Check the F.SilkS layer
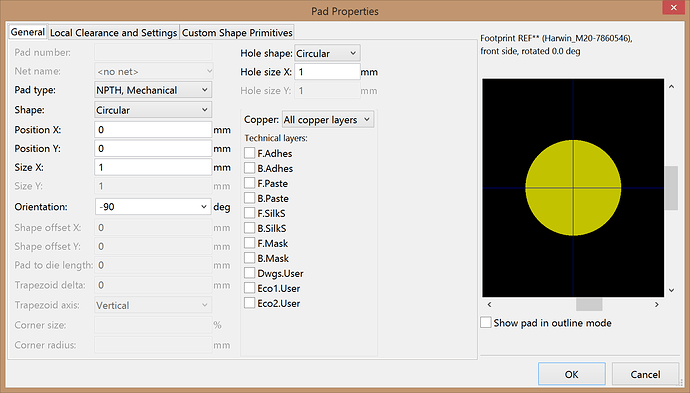This screenshot has height=393, width=690. pos(250,213)
